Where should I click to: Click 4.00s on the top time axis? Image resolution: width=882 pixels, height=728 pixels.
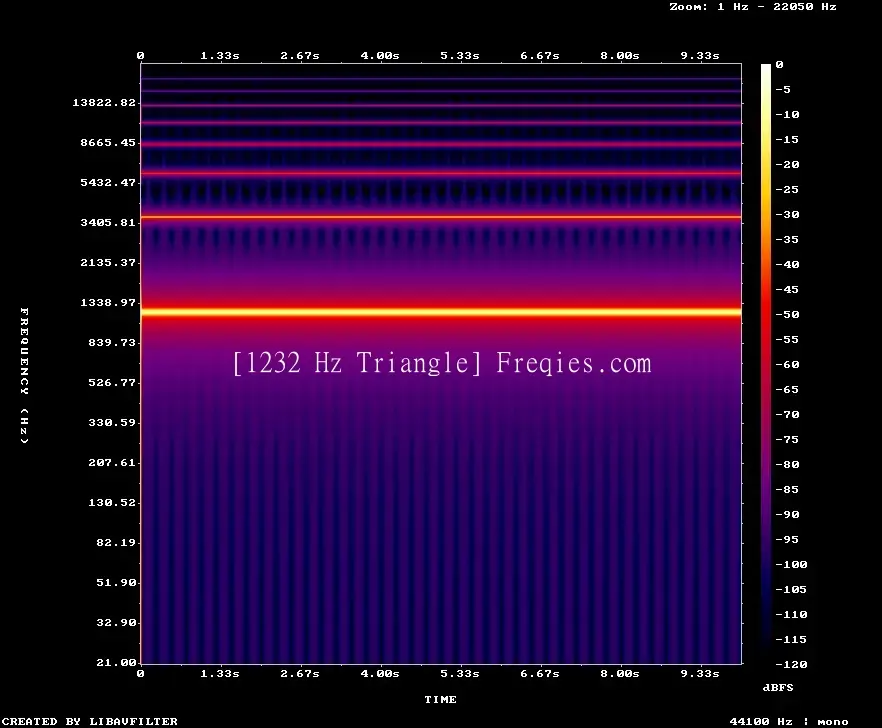click(380, 55)
